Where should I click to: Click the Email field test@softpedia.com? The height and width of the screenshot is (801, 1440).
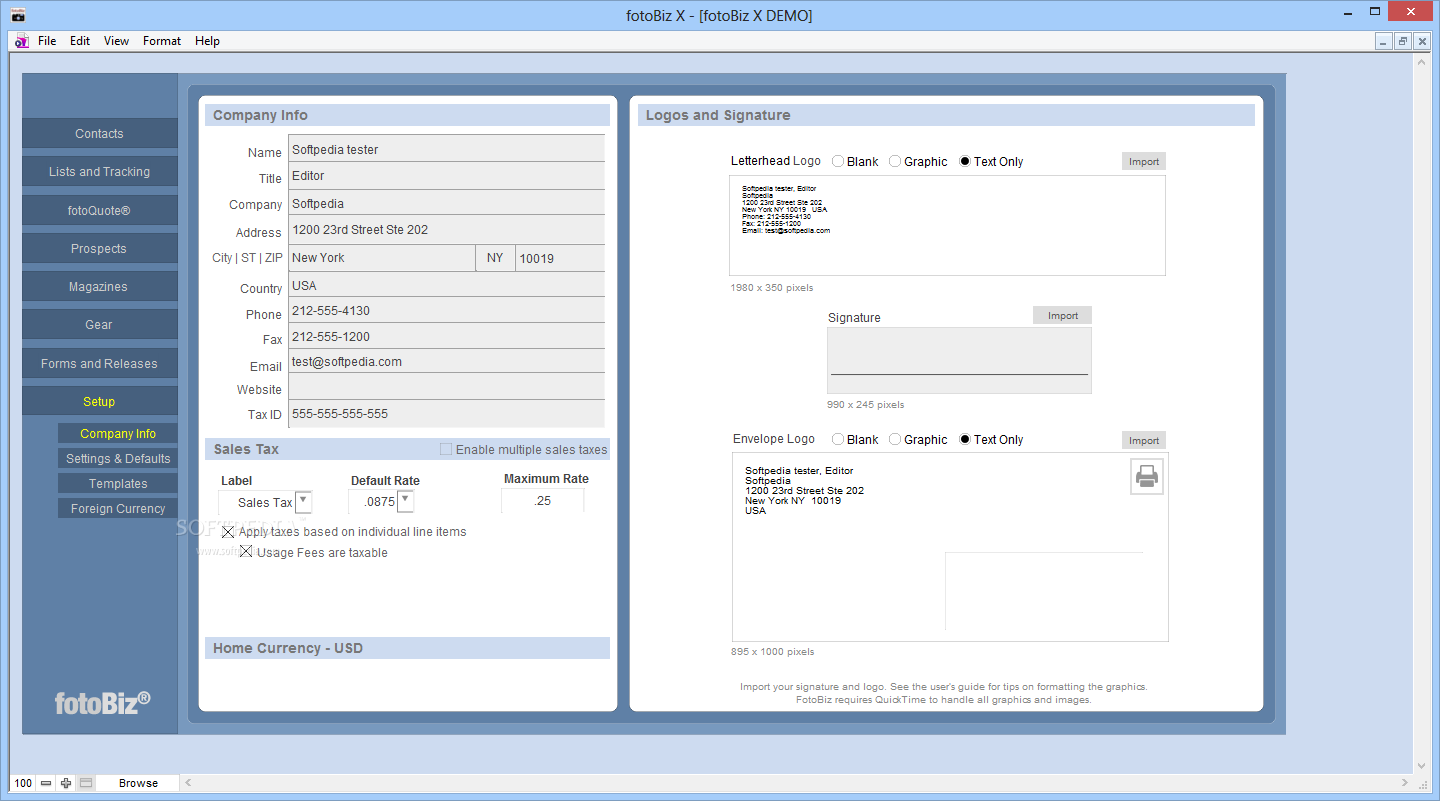click(x=447, y=361)
